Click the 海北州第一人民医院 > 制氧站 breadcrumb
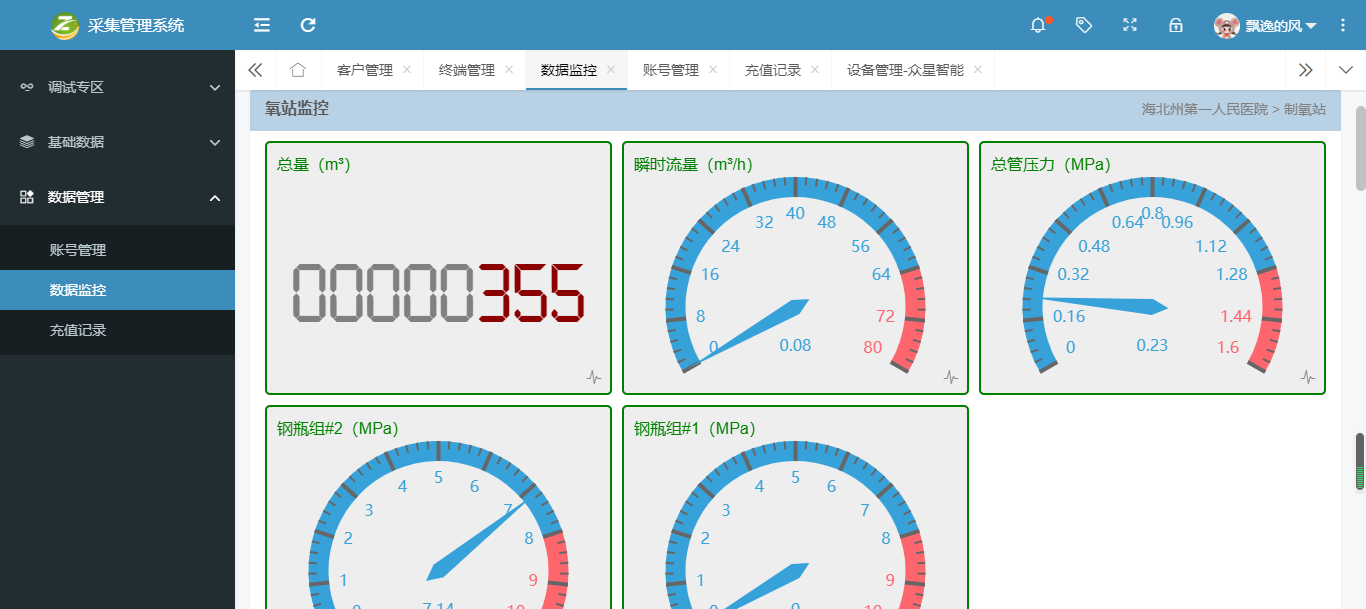This screenshot has width=1366, height=609. [1234, 109]
